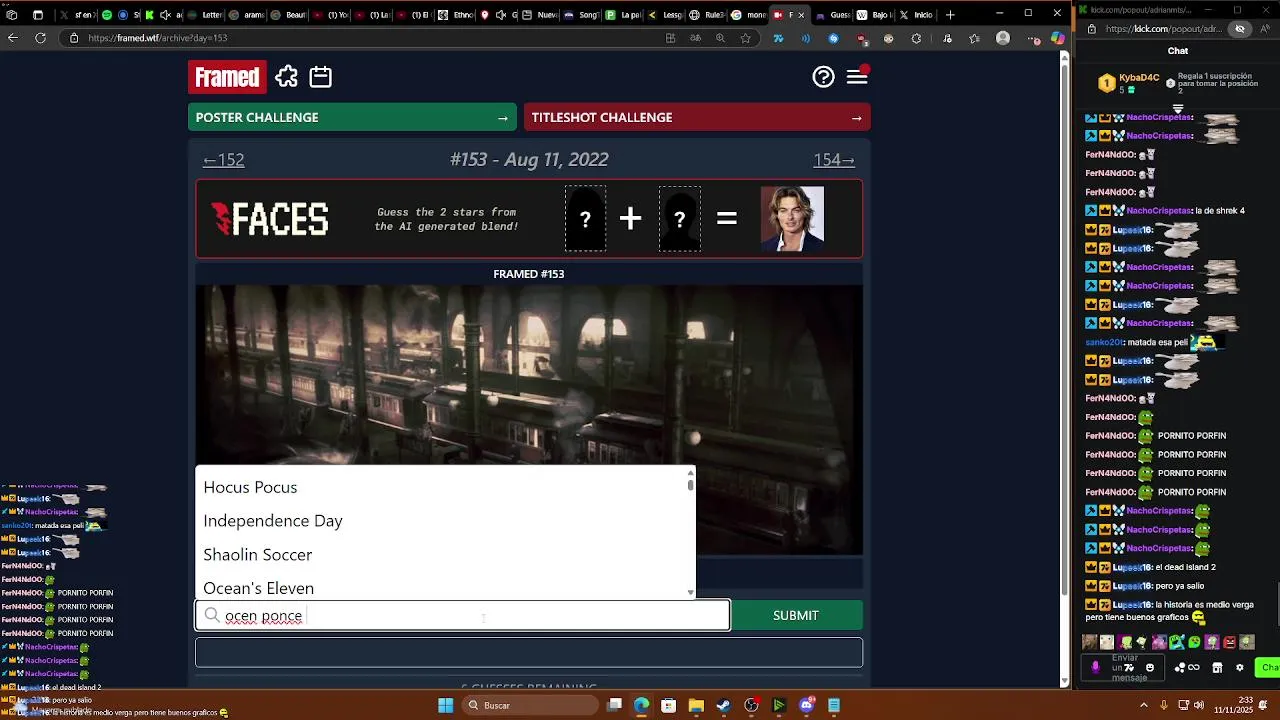The height and width of the screenshot is (720, 1280).
Task: Open the help question mark icon
Action: pos(823,77)
